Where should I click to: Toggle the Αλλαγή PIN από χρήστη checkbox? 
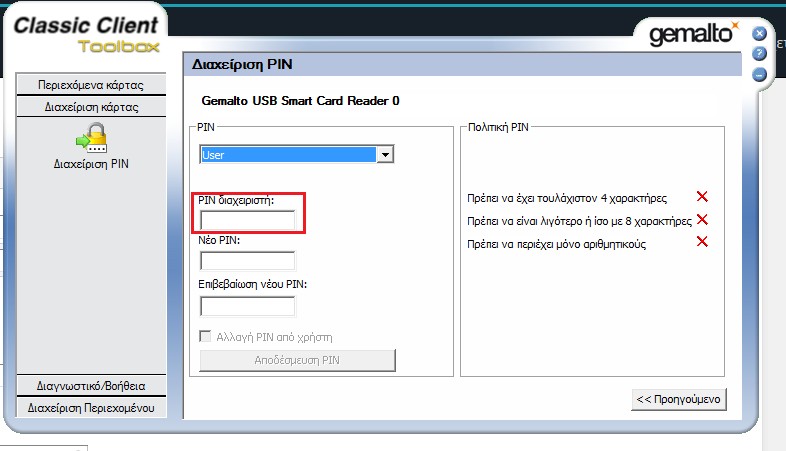coord(205,336)
